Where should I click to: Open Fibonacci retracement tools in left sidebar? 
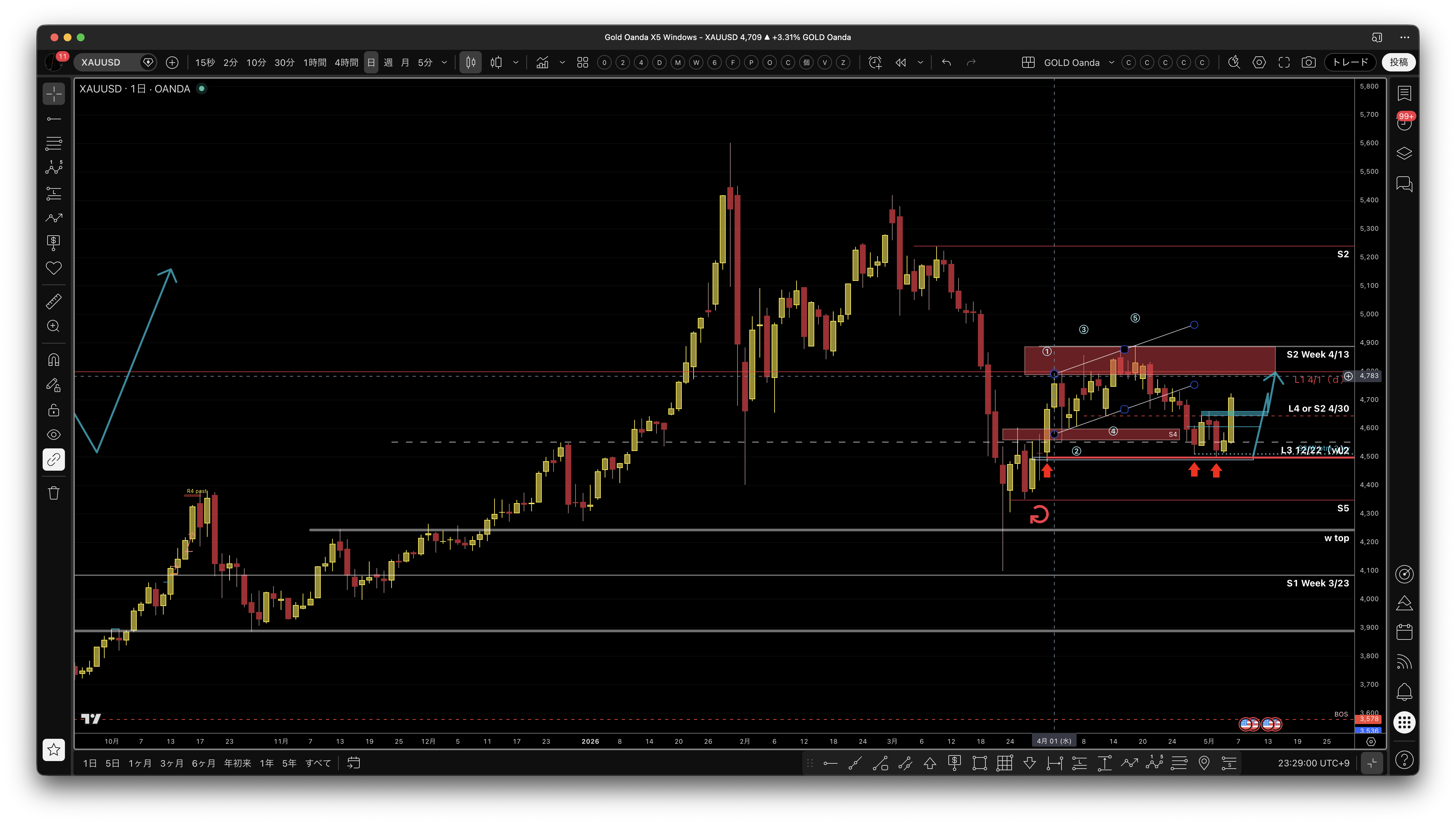click(54, 143)
